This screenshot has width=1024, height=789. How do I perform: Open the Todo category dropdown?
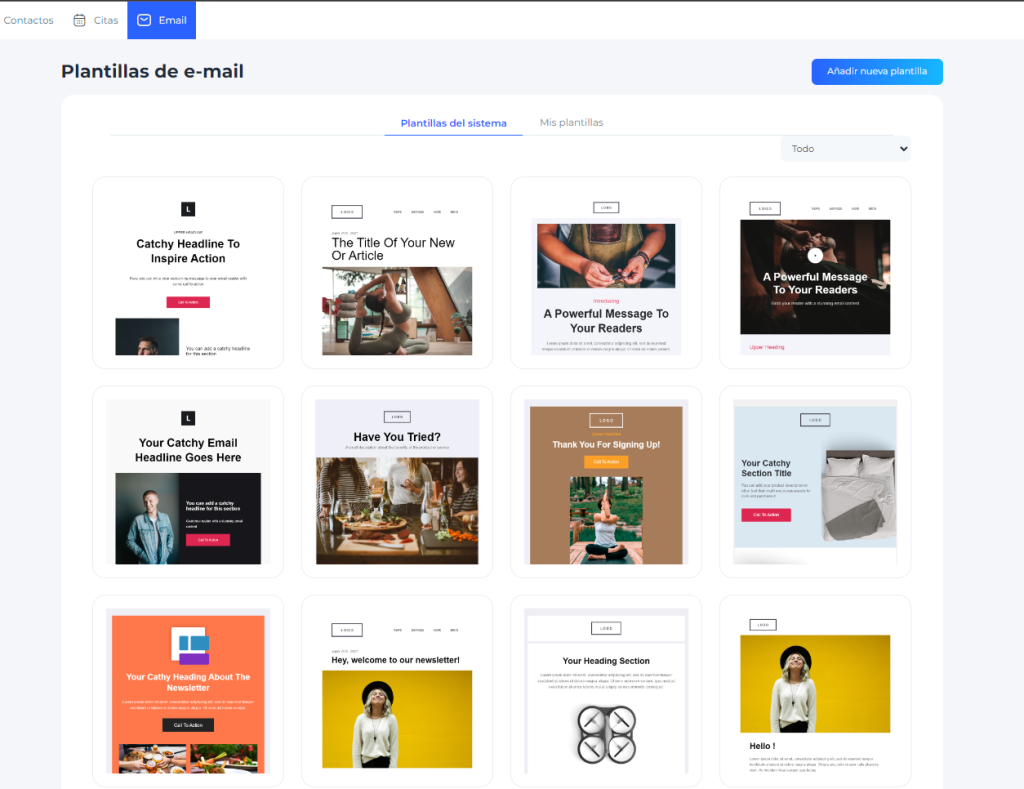tap(846, 149)
